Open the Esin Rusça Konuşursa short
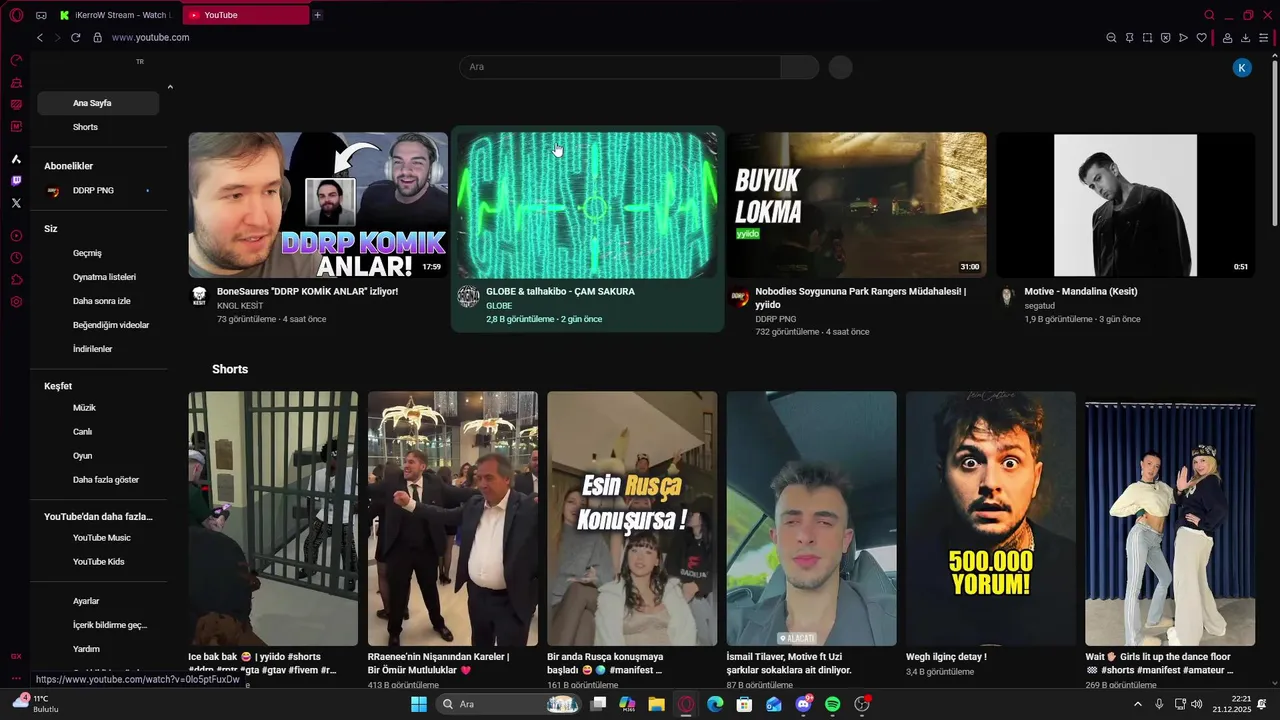 [x=632, y=518]
